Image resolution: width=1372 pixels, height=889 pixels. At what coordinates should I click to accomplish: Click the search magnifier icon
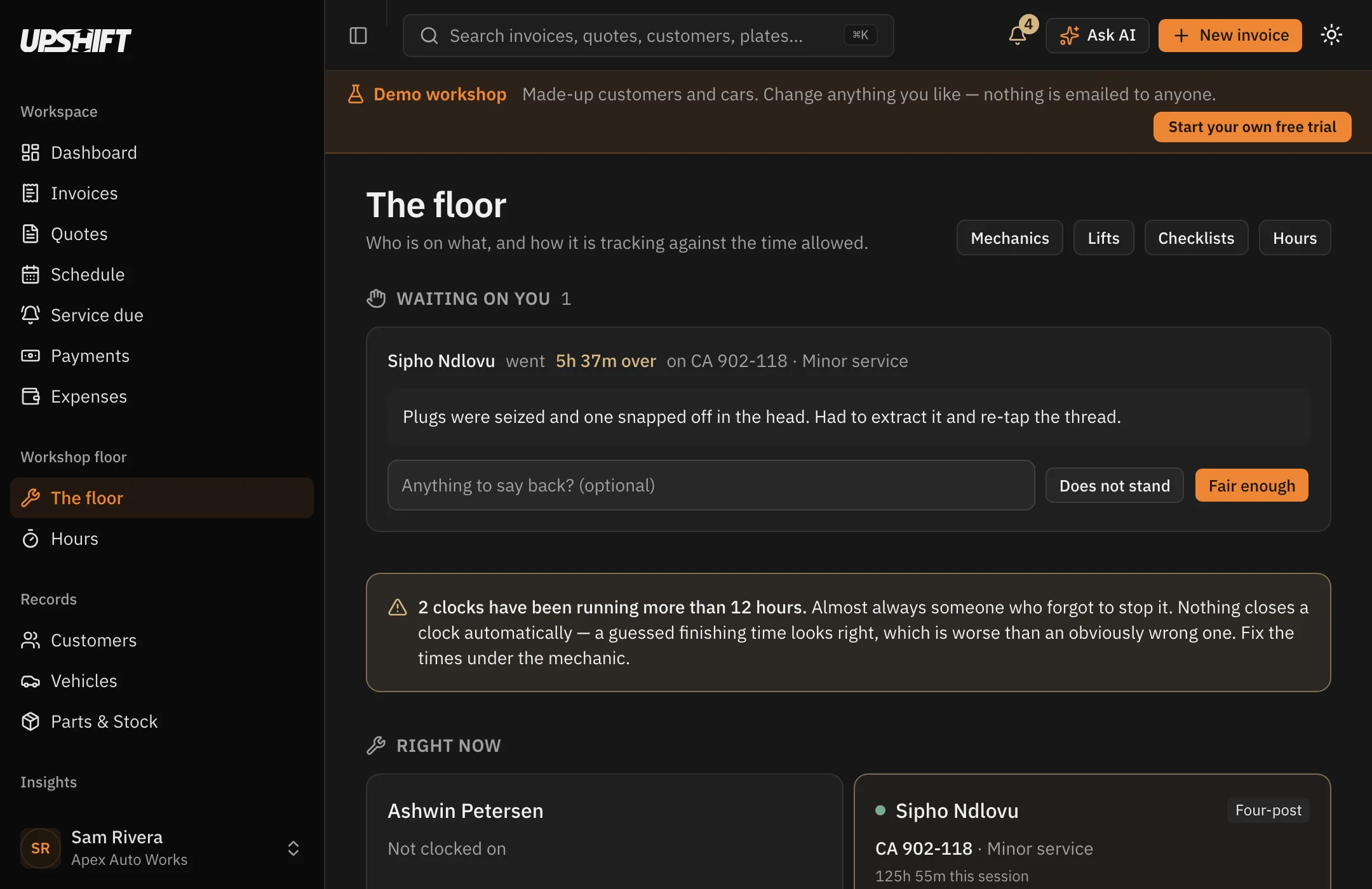pyautogui.click(x=429, y=36)
